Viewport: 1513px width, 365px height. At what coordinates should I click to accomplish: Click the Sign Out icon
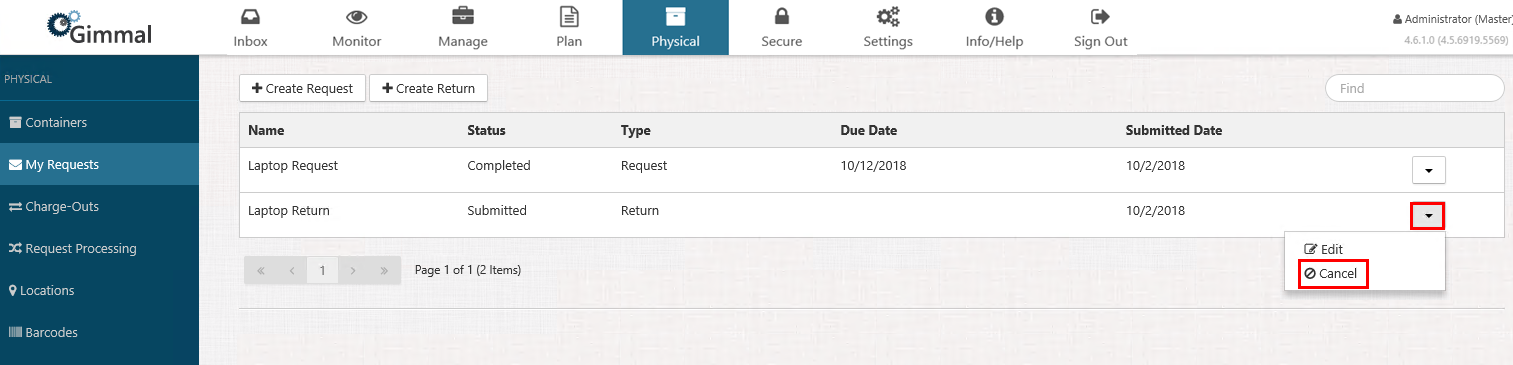coord(1100,17)
